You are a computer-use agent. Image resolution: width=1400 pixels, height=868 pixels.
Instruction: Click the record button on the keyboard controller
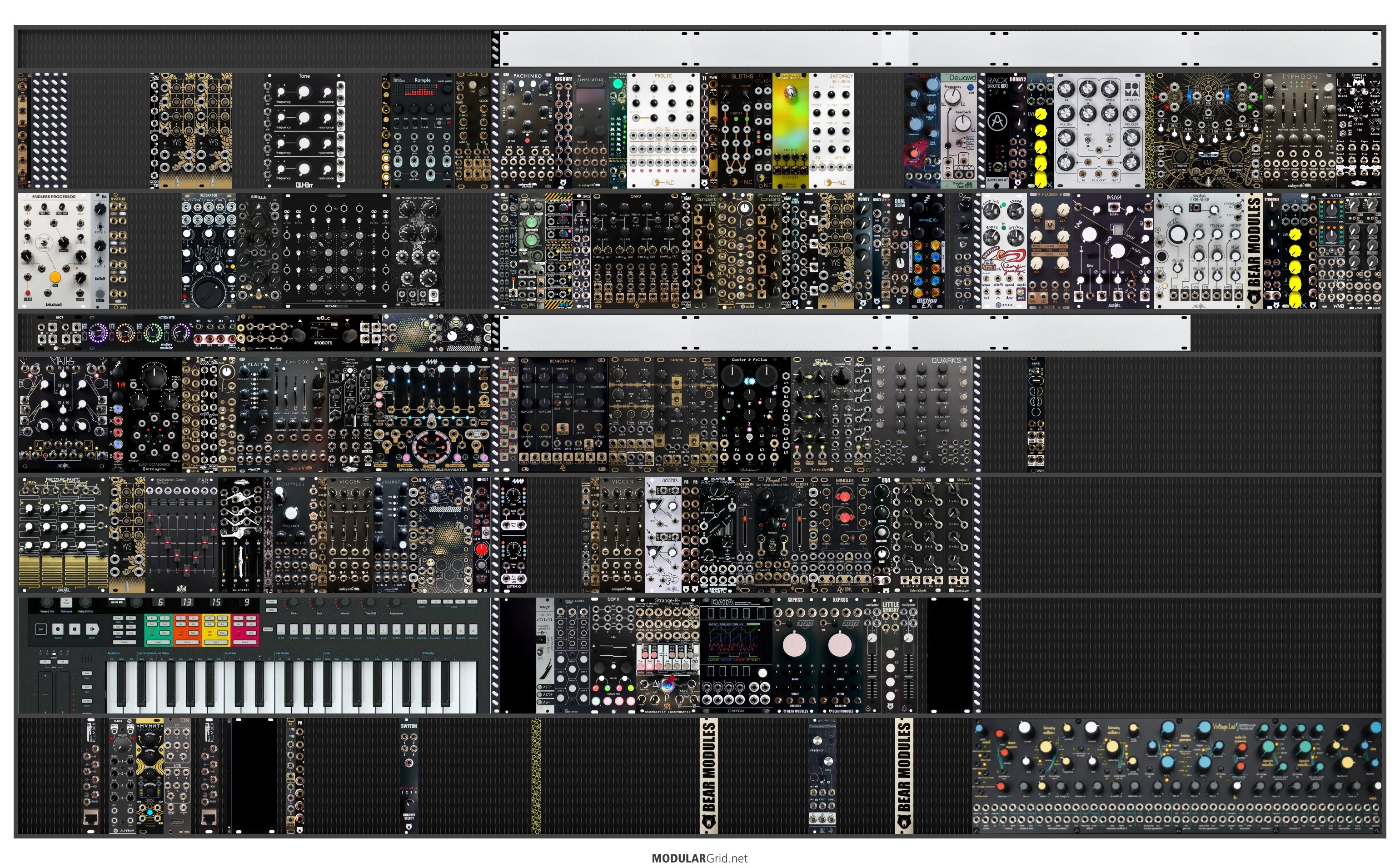(57, 629)
